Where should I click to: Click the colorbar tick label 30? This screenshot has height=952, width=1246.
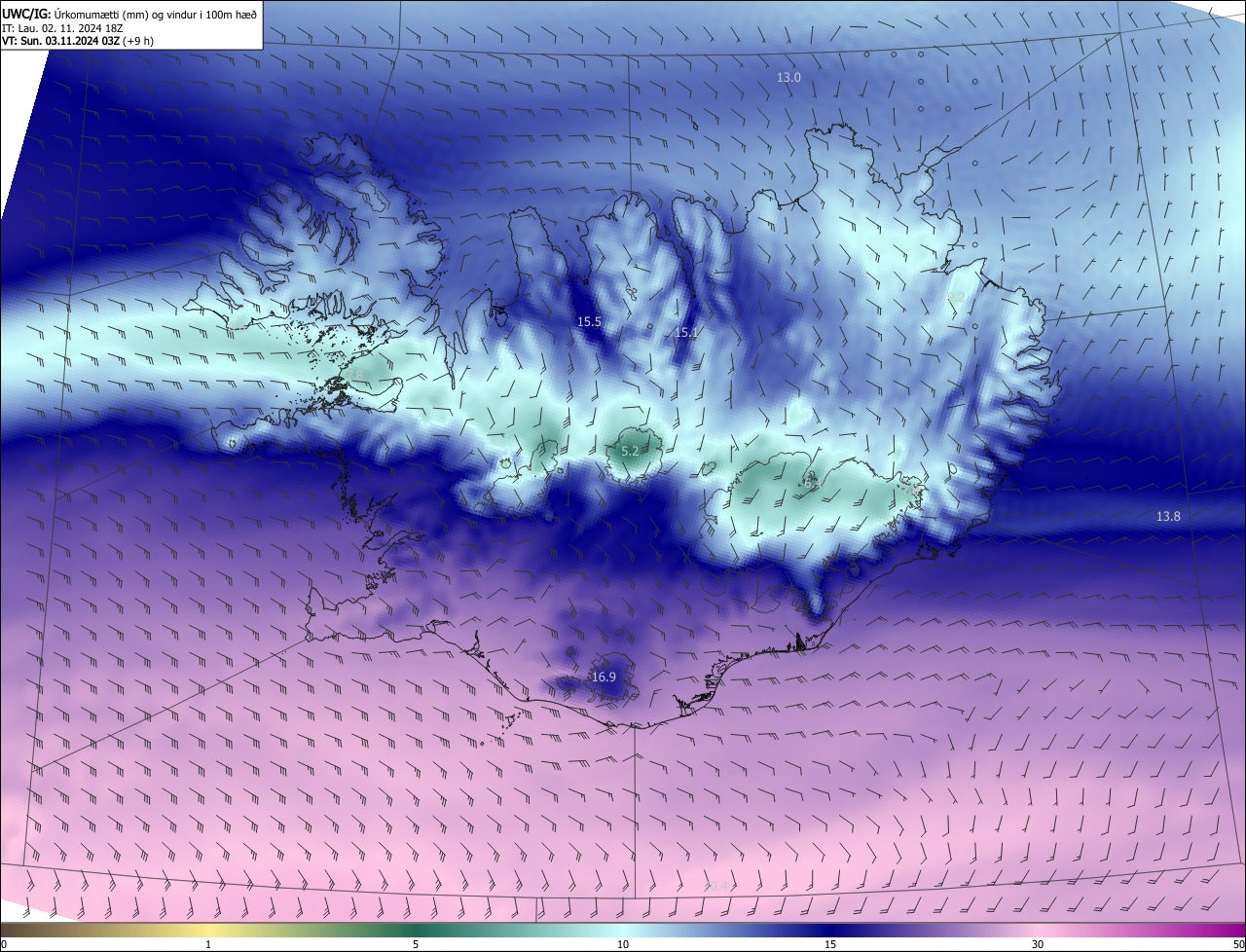(1038, 944)
